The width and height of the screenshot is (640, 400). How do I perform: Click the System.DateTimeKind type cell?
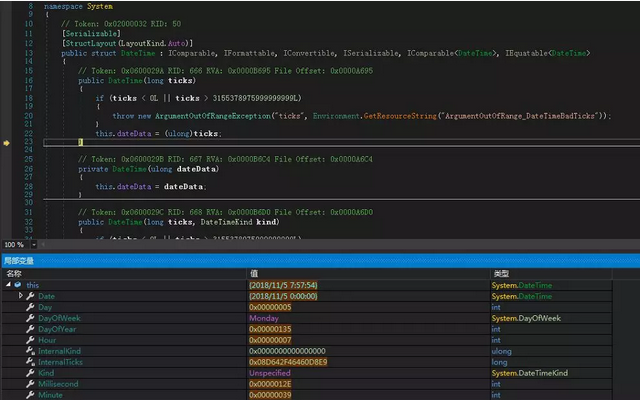(x=529, y=373)
